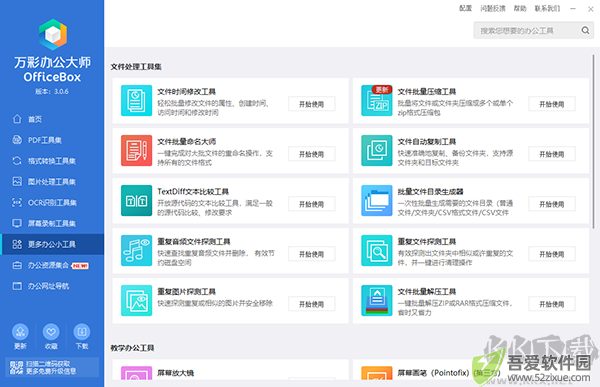The image size is (600, 387).
Task: Open the 配置 settings link
Action: click(x=465, y=8)
